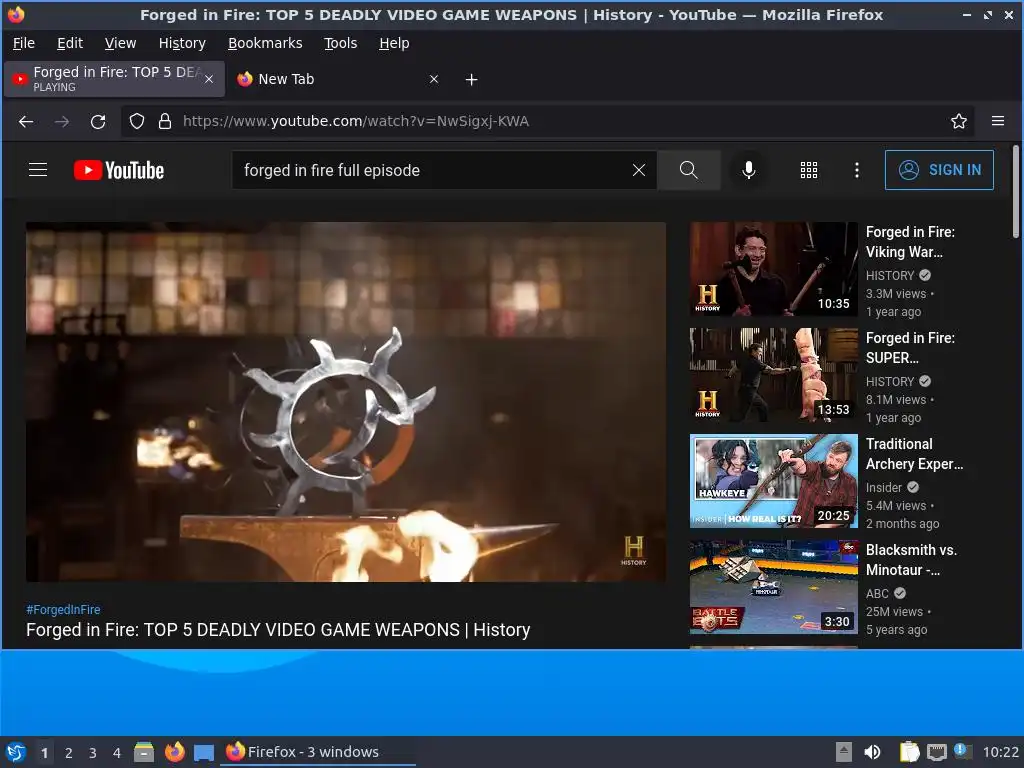Click the blue show desktop icon
The image size is (1024, 768).
204,753
